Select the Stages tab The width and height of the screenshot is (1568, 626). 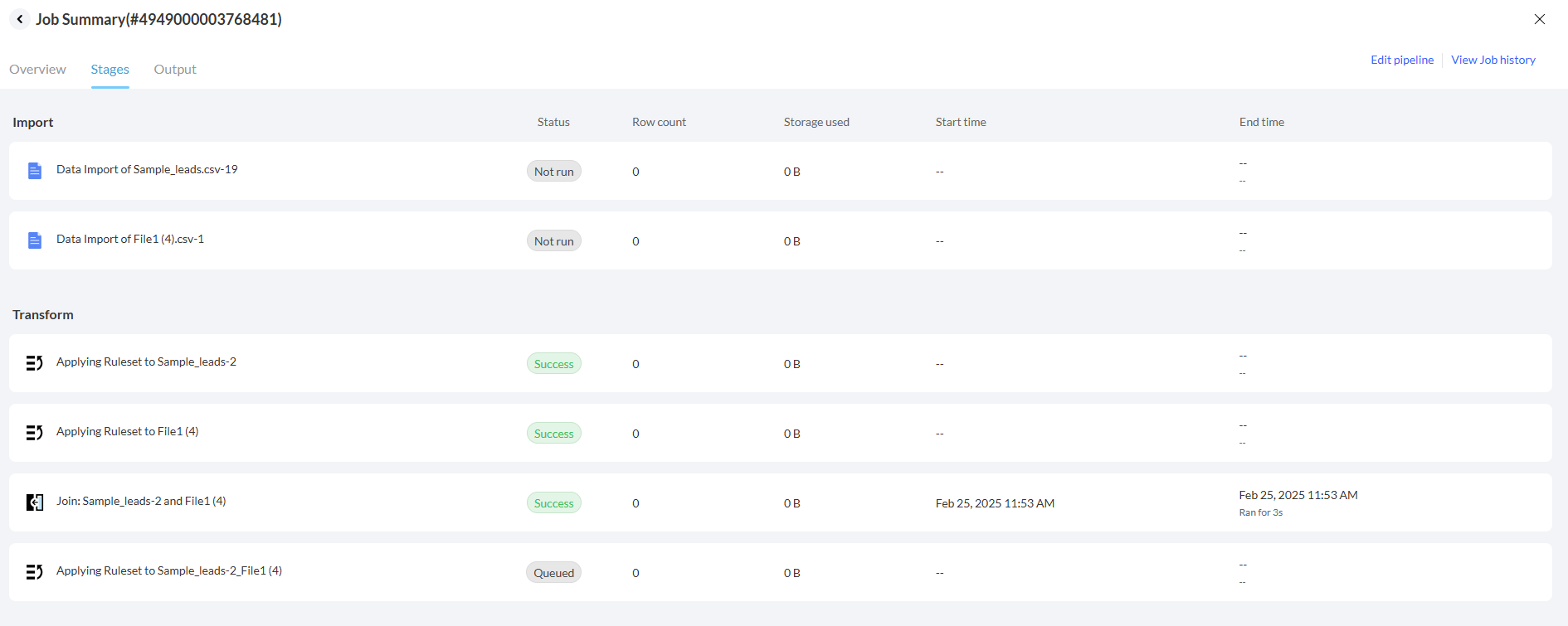(110, 70)
